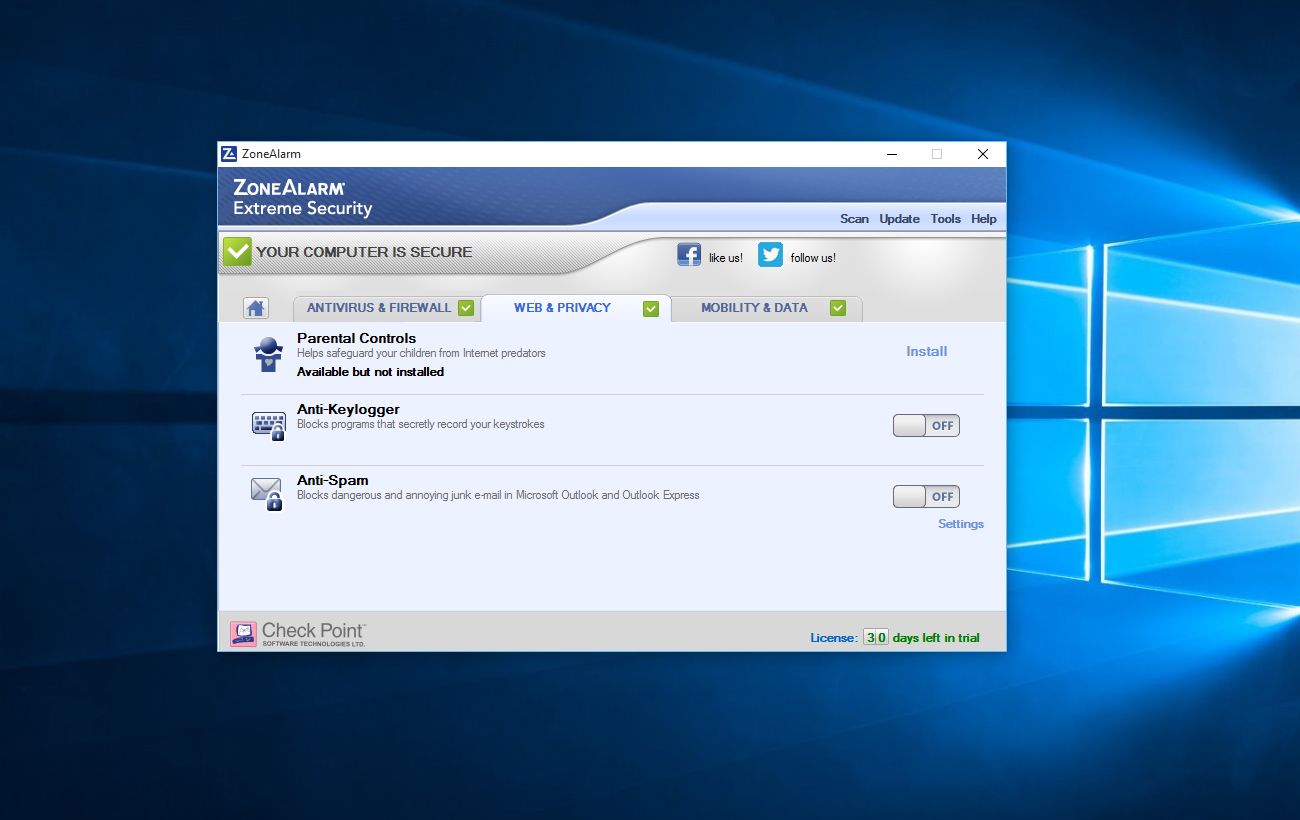This screenshot has height=820, width=1300.
Task: Click the Web & Privacy green check icon
Action: coord(651,308)
